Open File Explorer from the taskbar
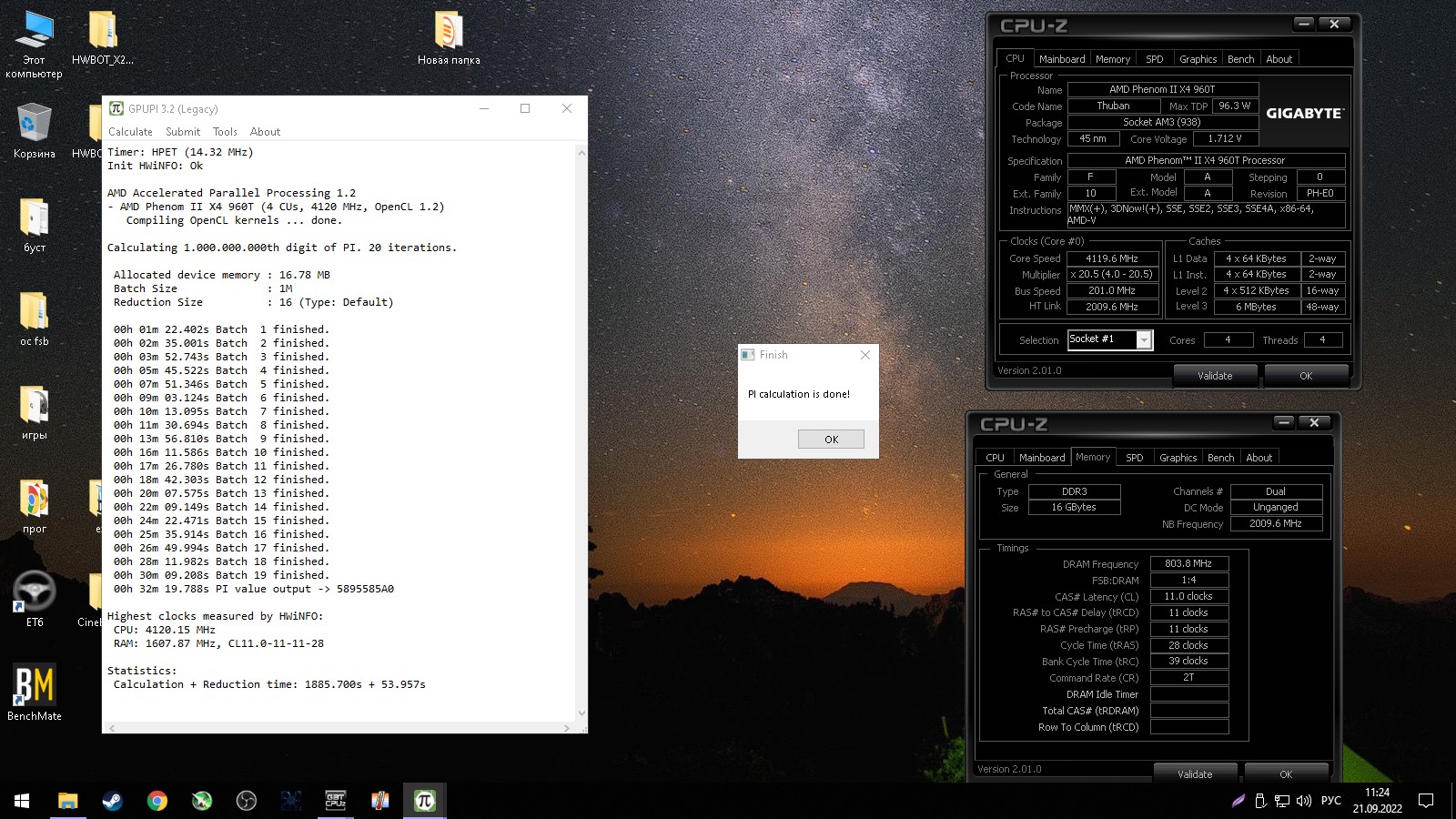The height and width of the screenshot is (819, 1456). (67, 801)
